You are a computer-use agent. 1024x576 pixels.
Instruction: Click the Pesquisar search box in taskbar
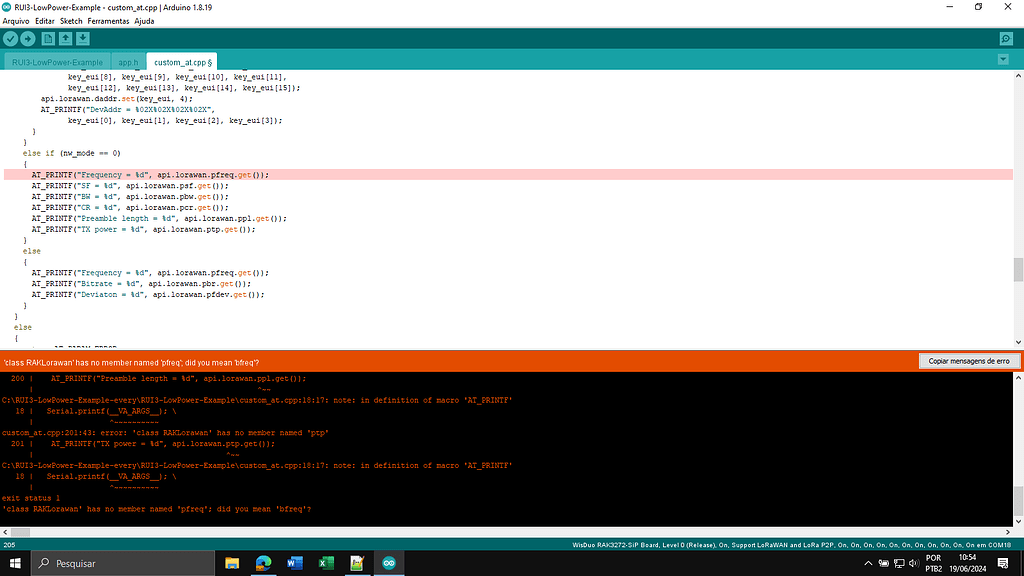coord(120,564)
